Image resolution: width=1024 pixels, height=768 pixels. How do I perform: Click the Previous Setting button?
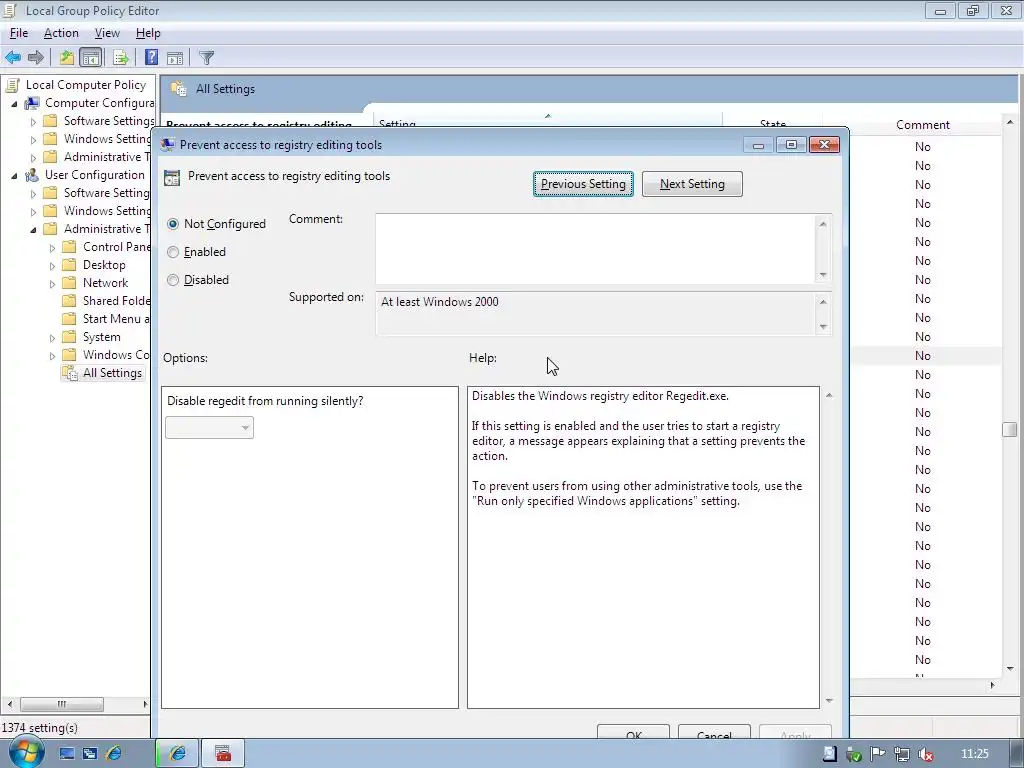tap(583, 184)
